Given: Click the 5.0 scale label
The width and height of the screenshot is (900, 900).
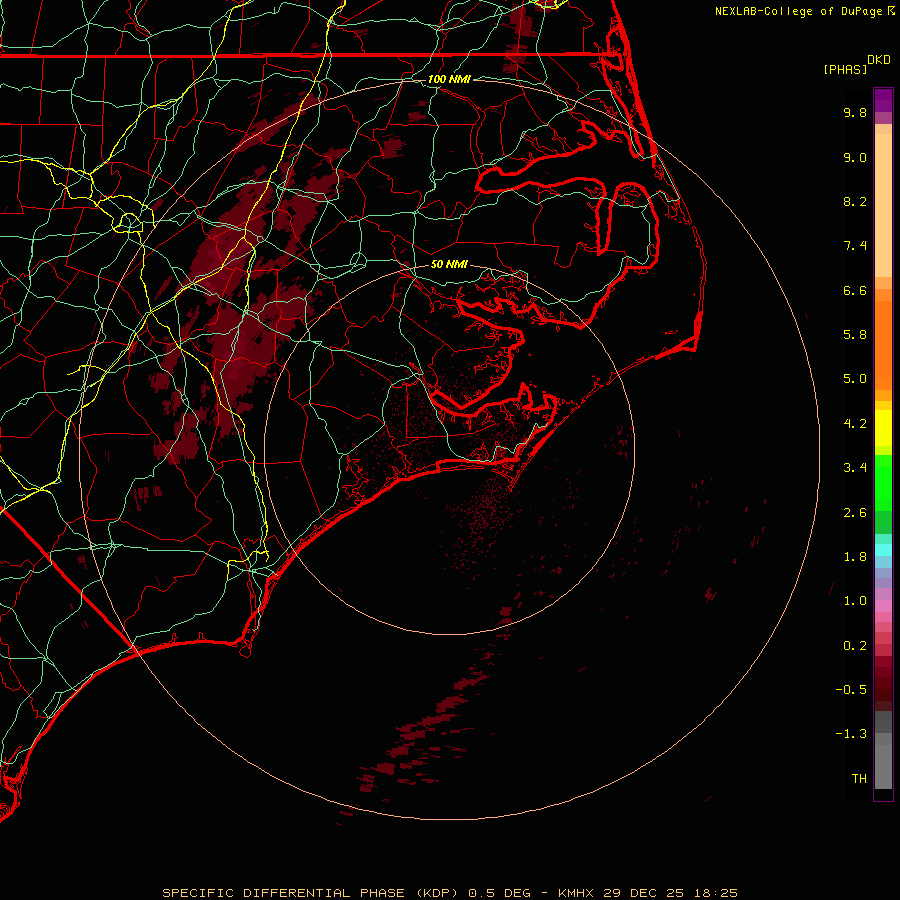Looking at the screenshot, I should [855, 379].
